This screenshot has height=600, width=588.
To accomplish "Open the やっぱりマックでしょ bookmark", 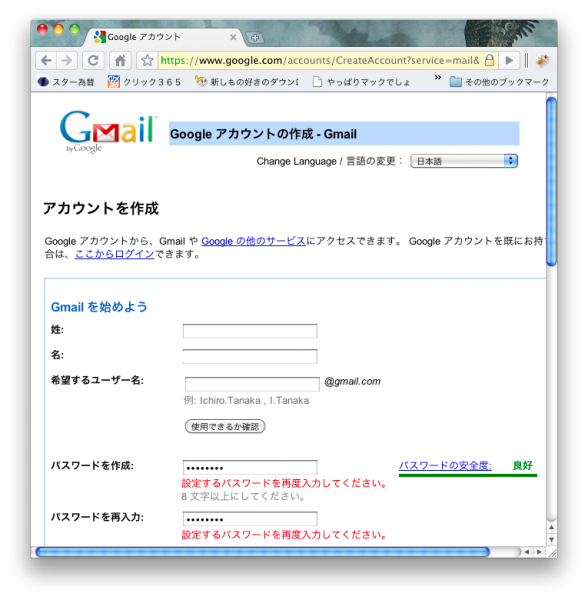I will point(361,82).
